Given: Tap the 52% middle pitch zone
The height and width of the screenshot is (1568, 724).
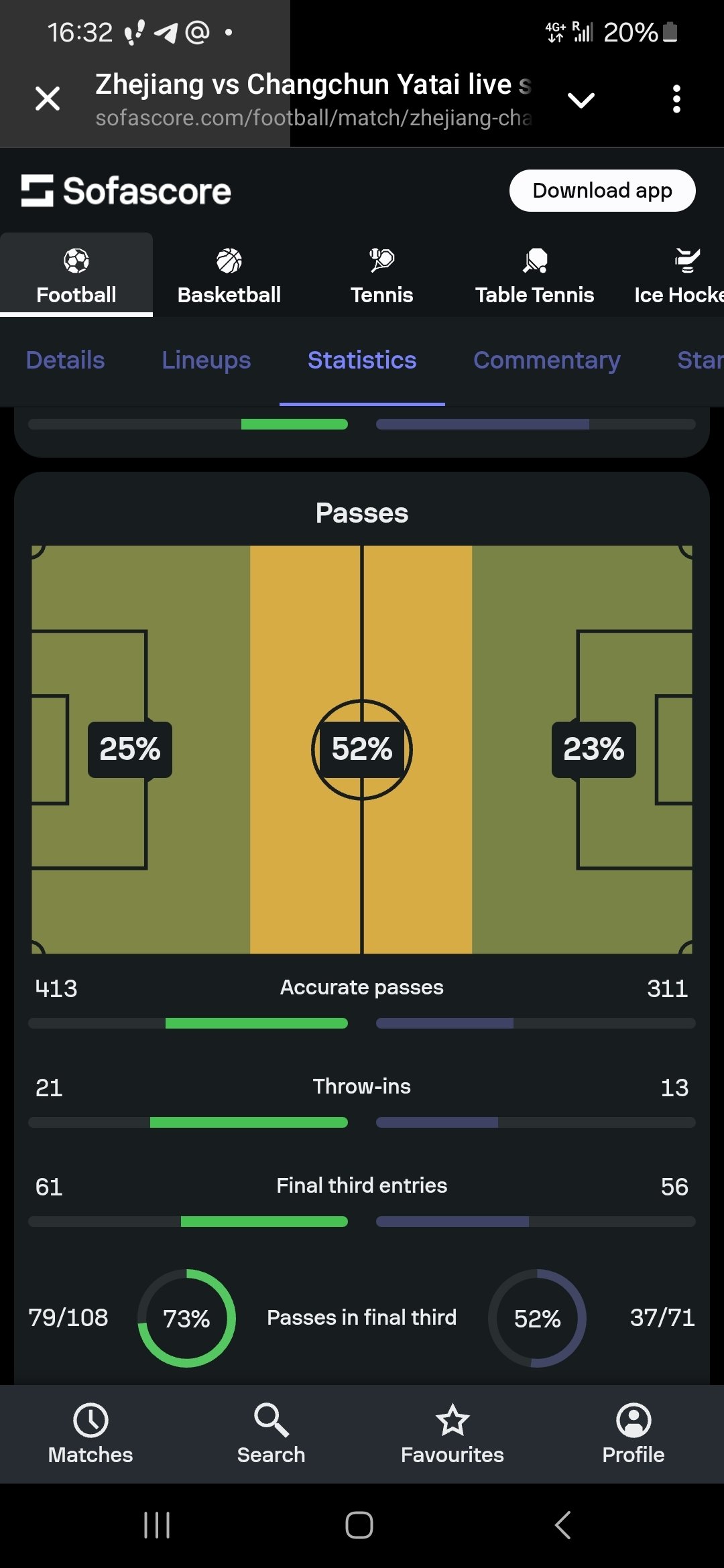Looking at the screenshot, I should tap(362, 749).
